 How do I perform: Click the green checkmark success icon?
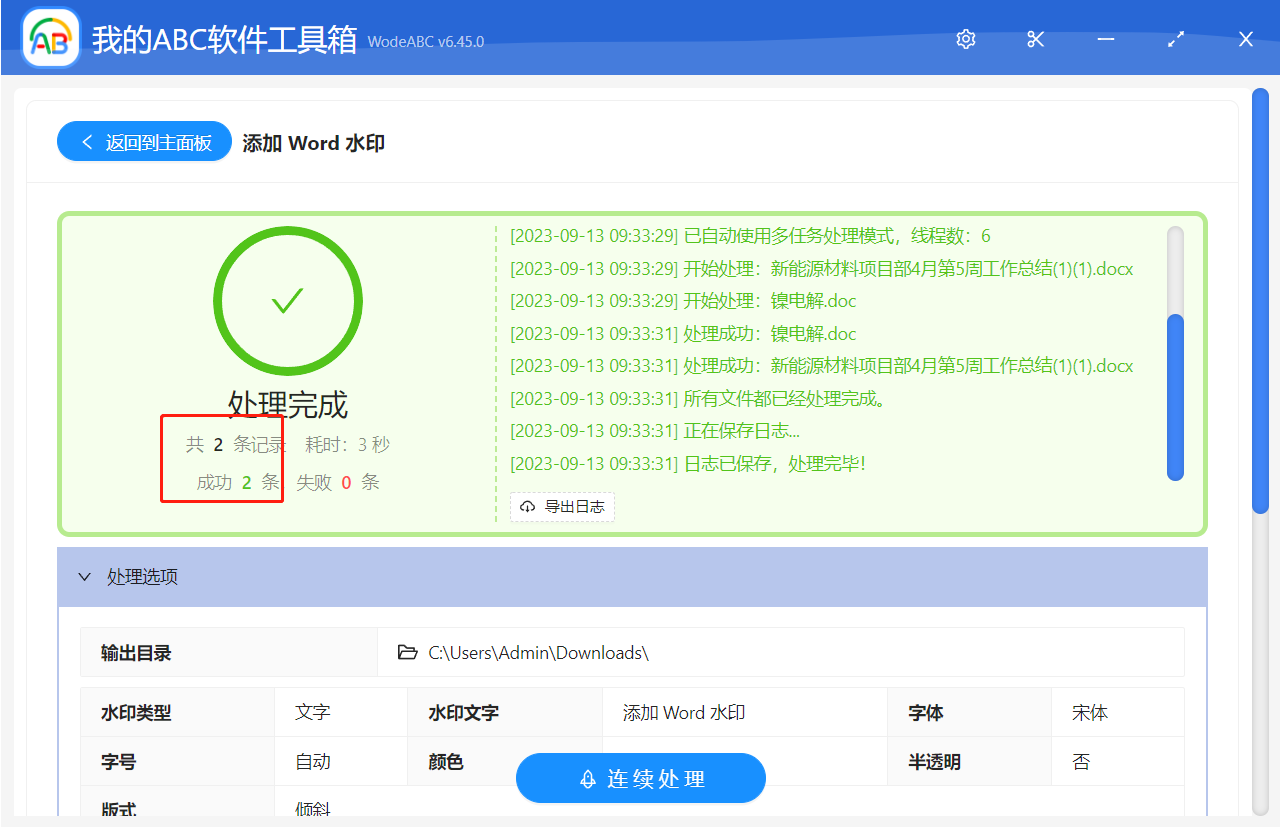(287, 301)
